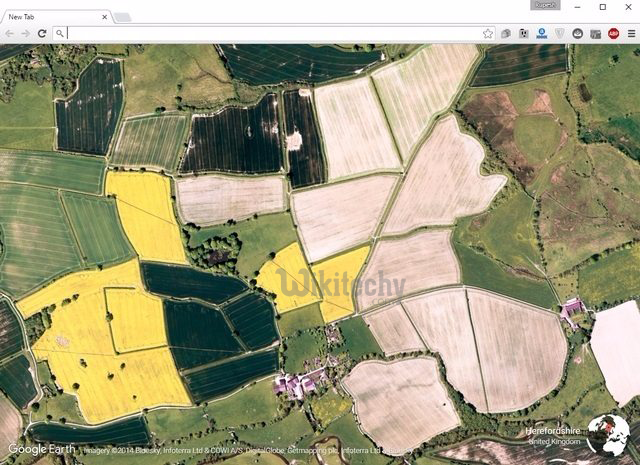640x465 pixels.
Task: Select the New Tab tab
Action: coord(50,16)
